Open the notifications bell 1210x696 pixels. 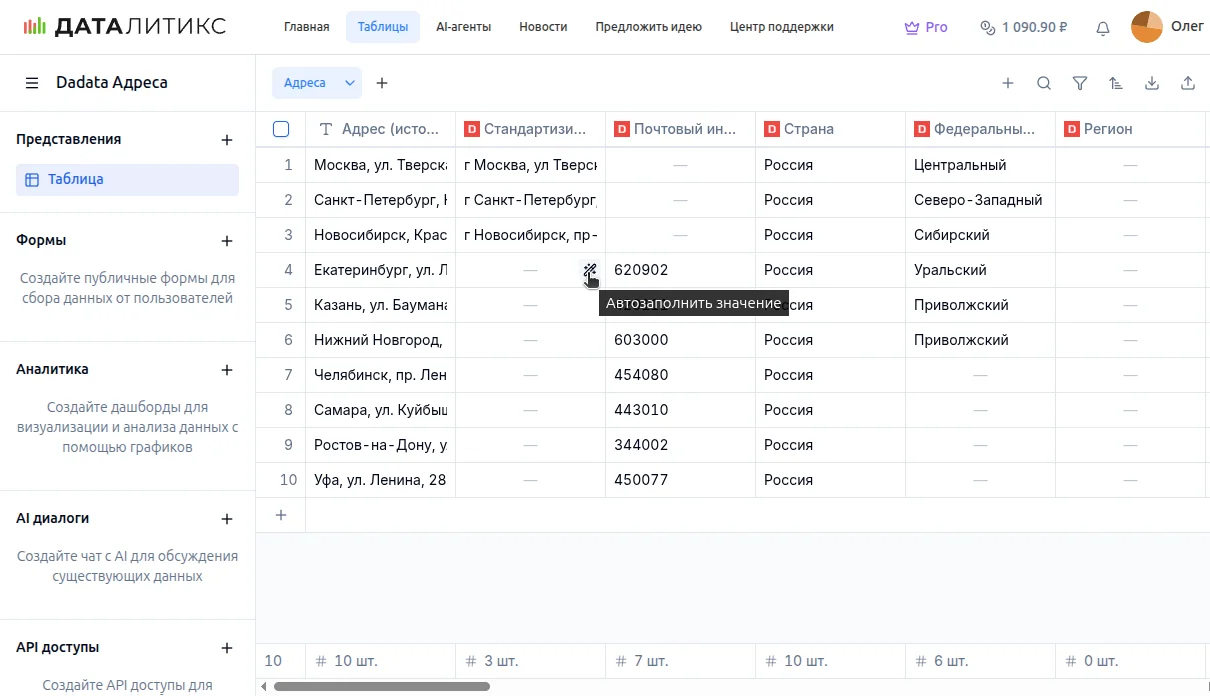pyautogui.click(x=1103, y=28)
